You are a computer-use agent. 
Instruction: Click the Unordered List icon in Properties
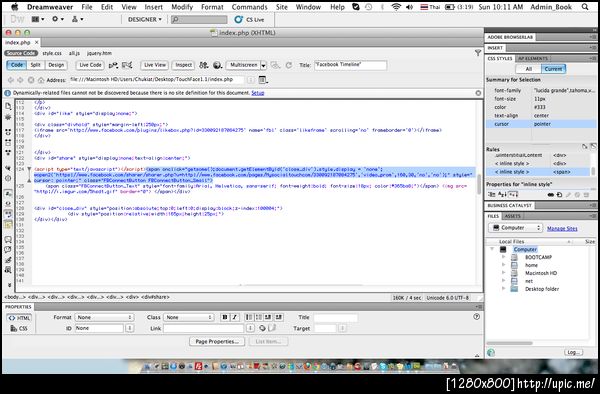pos(249,317)
